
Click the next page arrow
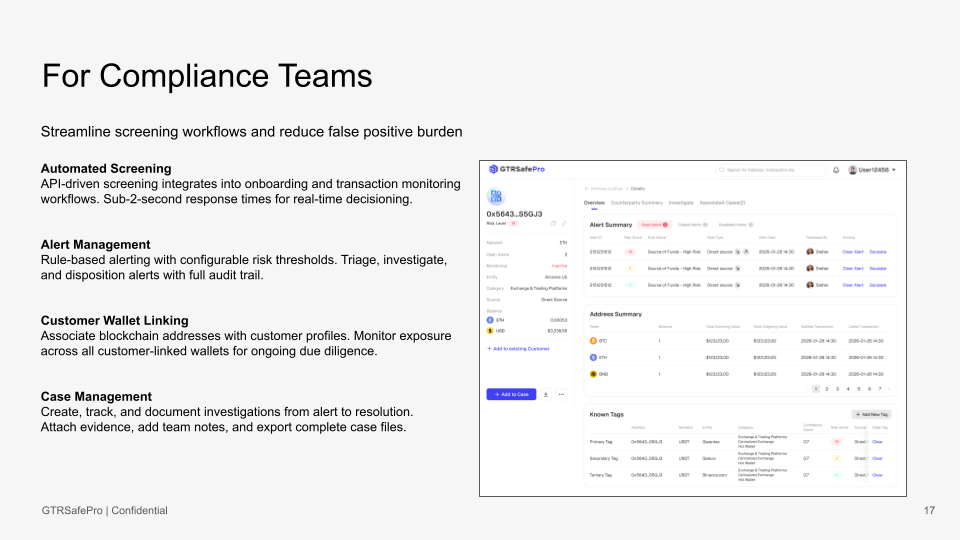(x=889, y=389)
